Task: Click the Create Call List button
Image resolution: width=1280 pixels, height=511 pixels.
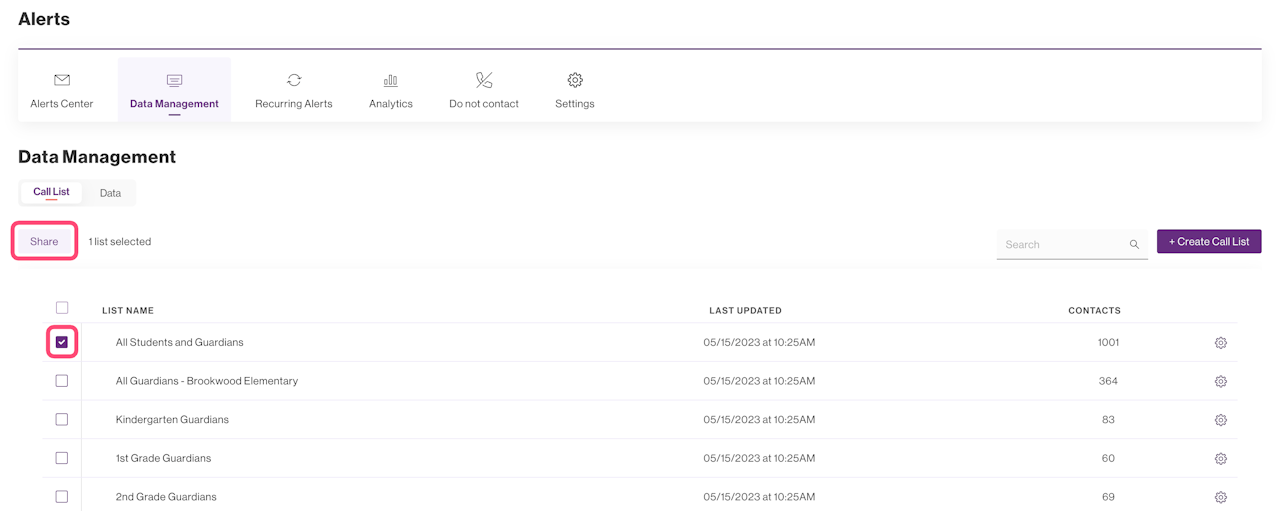Action: click(1209, 242)
